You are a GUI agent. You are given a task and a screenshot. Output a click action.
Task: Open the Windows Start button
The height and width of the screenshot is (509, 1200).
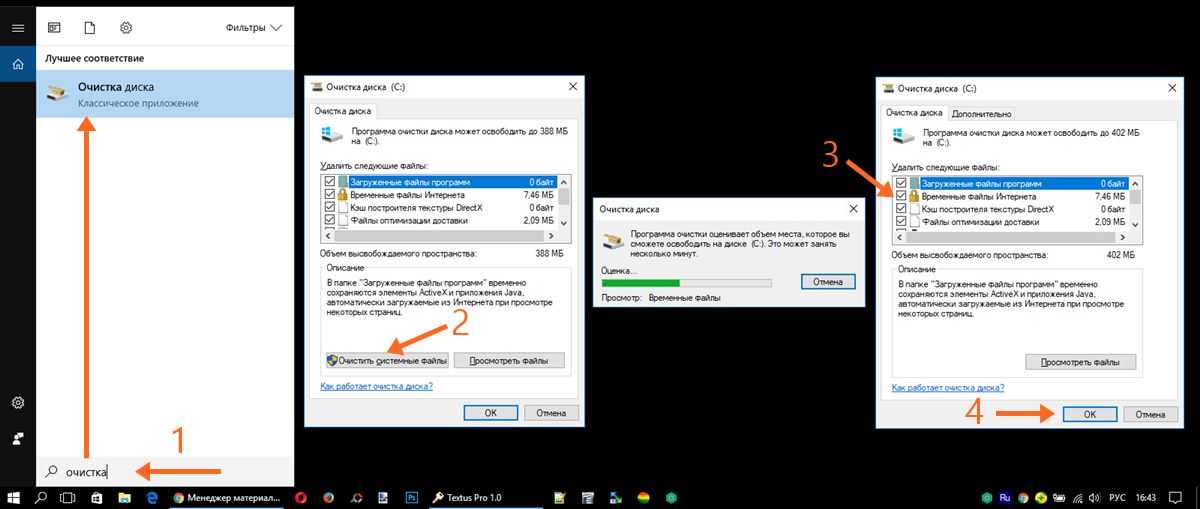pyautogui.click(x=14, y=497)
